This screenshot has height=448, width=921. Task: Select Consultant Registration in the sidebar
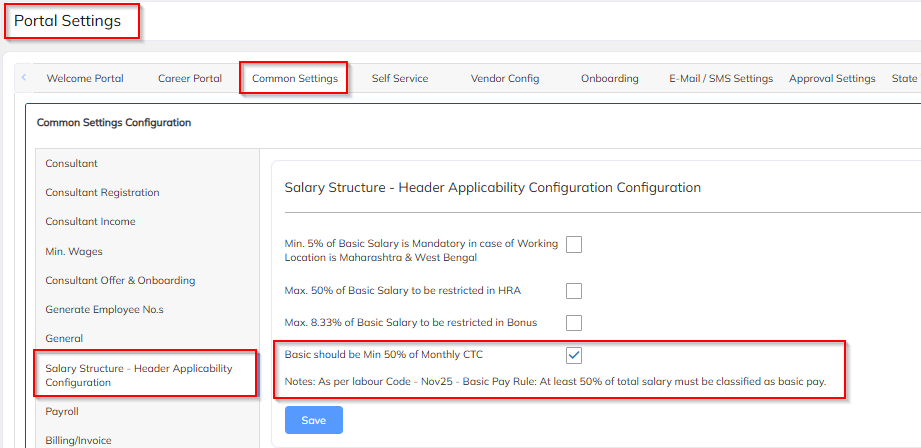tap(102, 192)
